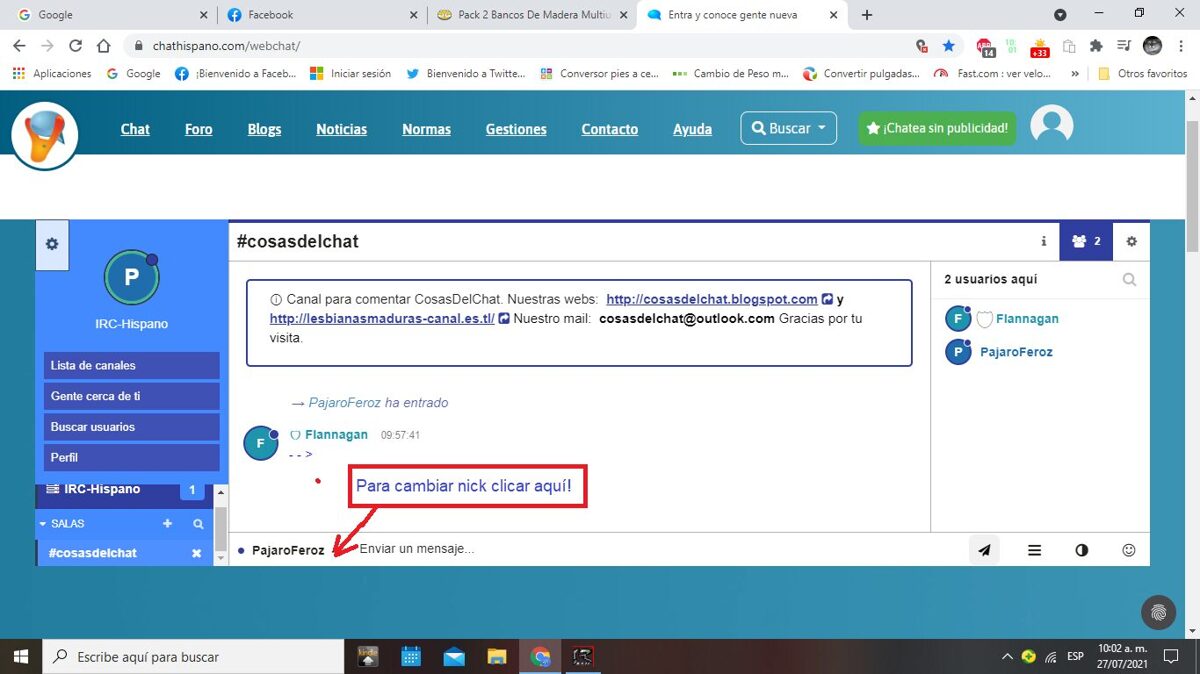This screenshot has height=674, width=1200.
Task: Click the channel info icon
Action: 1043,241
